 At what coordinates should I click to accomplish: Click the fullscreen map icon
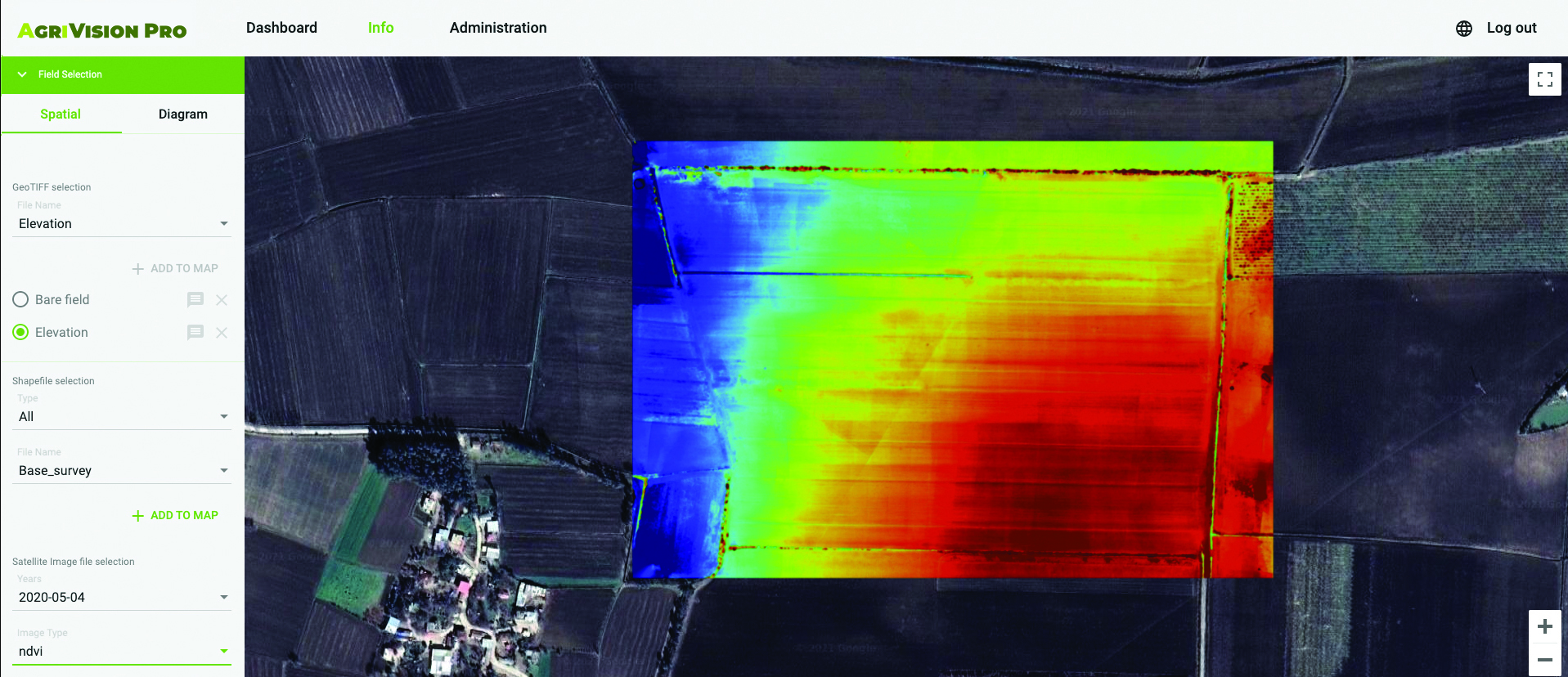1544,79
